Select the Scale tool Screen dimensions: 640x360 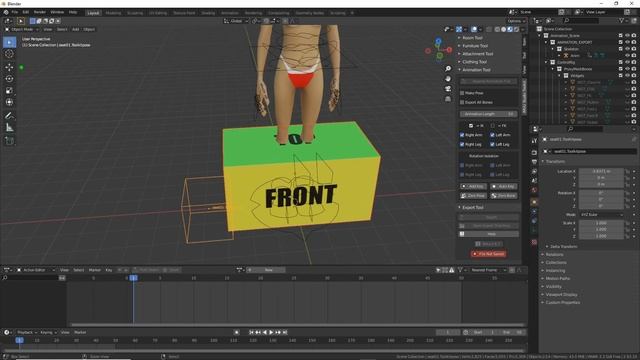click(x=9, y=91)
